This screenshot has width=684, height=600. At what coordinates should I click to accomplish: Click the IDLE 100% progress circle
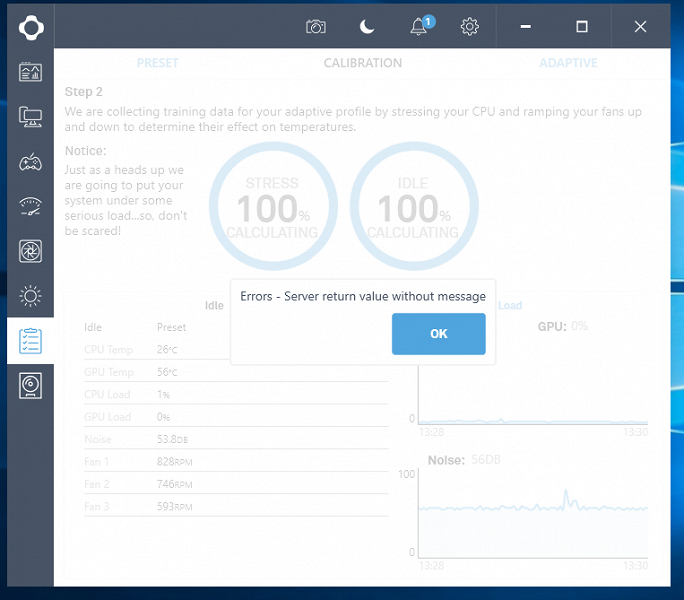click(x=414, y=206)
